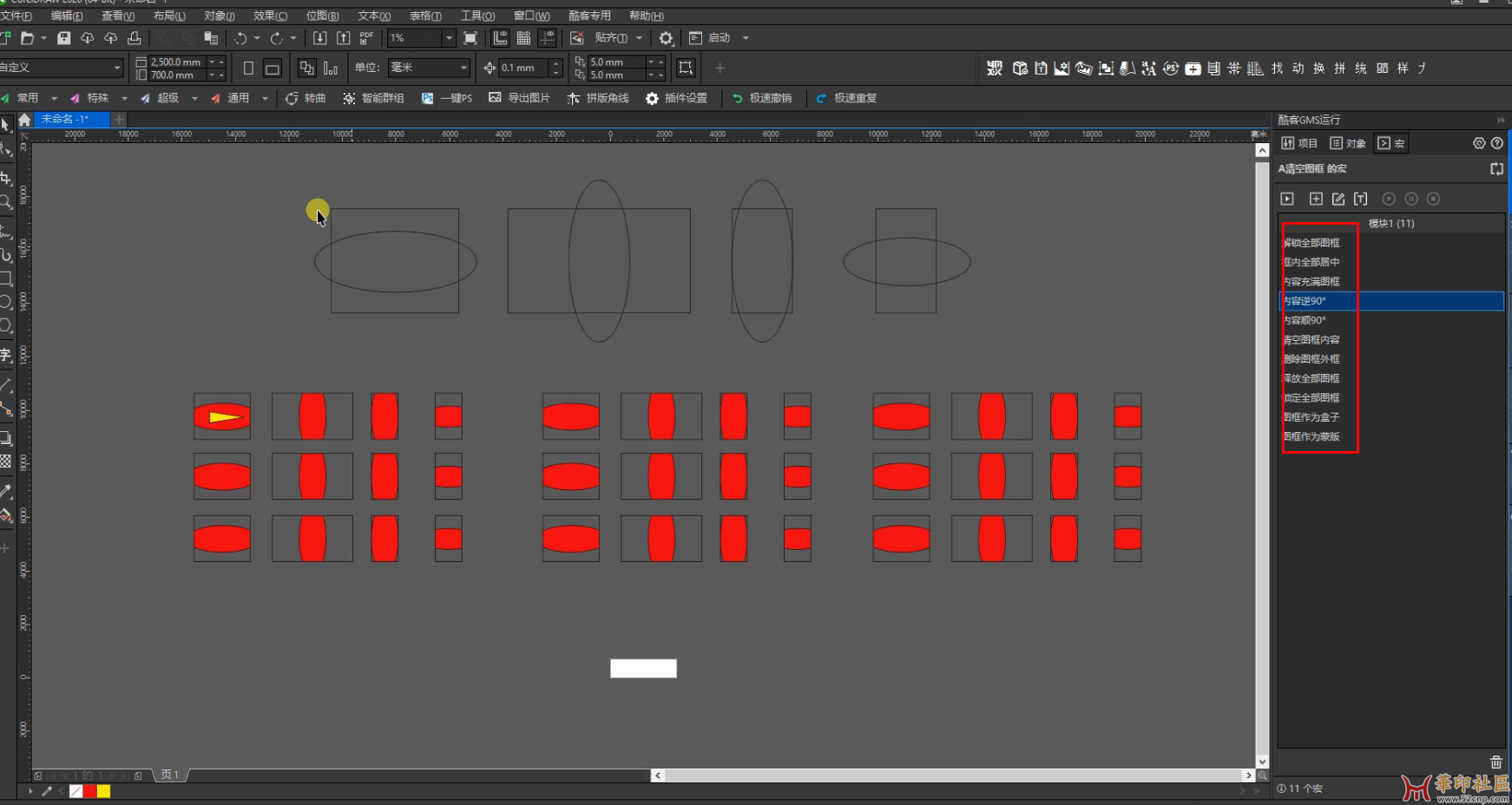Viewport: 1512px width, 805px height.
Task: Set page orientation to landscape
Action: tap(272, 68)
